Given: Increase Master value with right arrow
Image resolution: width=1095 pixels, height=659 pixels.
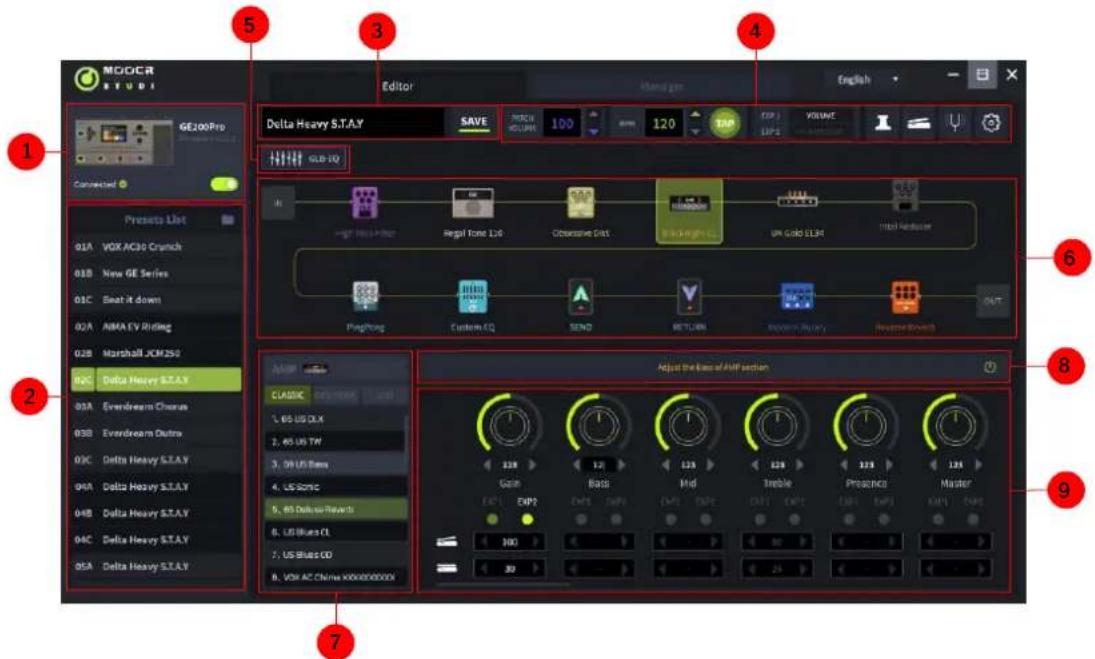Looking at the screenshot, I should 978,464.
